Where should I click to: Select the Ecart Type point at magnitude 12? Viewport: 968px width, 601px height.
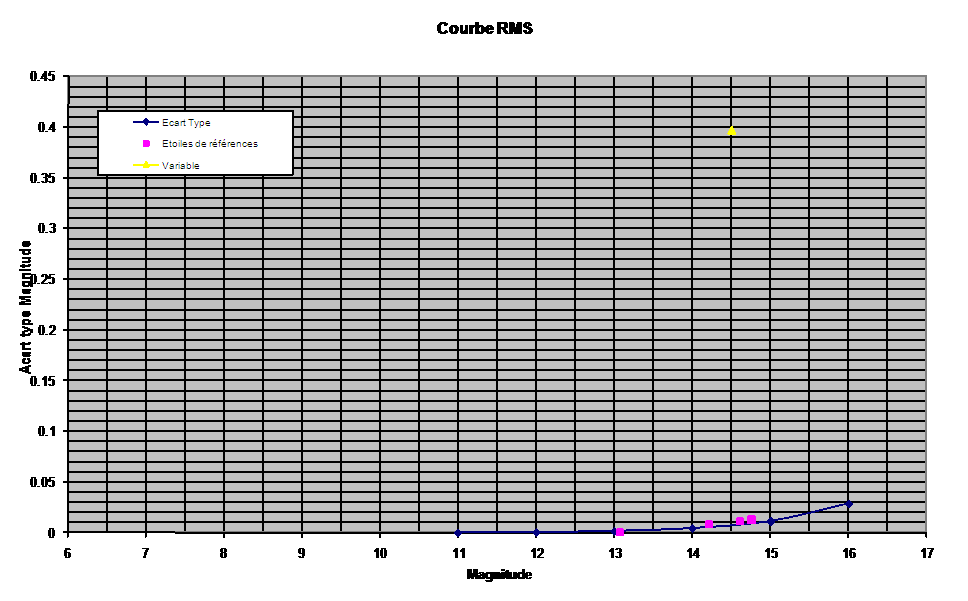(536, 532)
